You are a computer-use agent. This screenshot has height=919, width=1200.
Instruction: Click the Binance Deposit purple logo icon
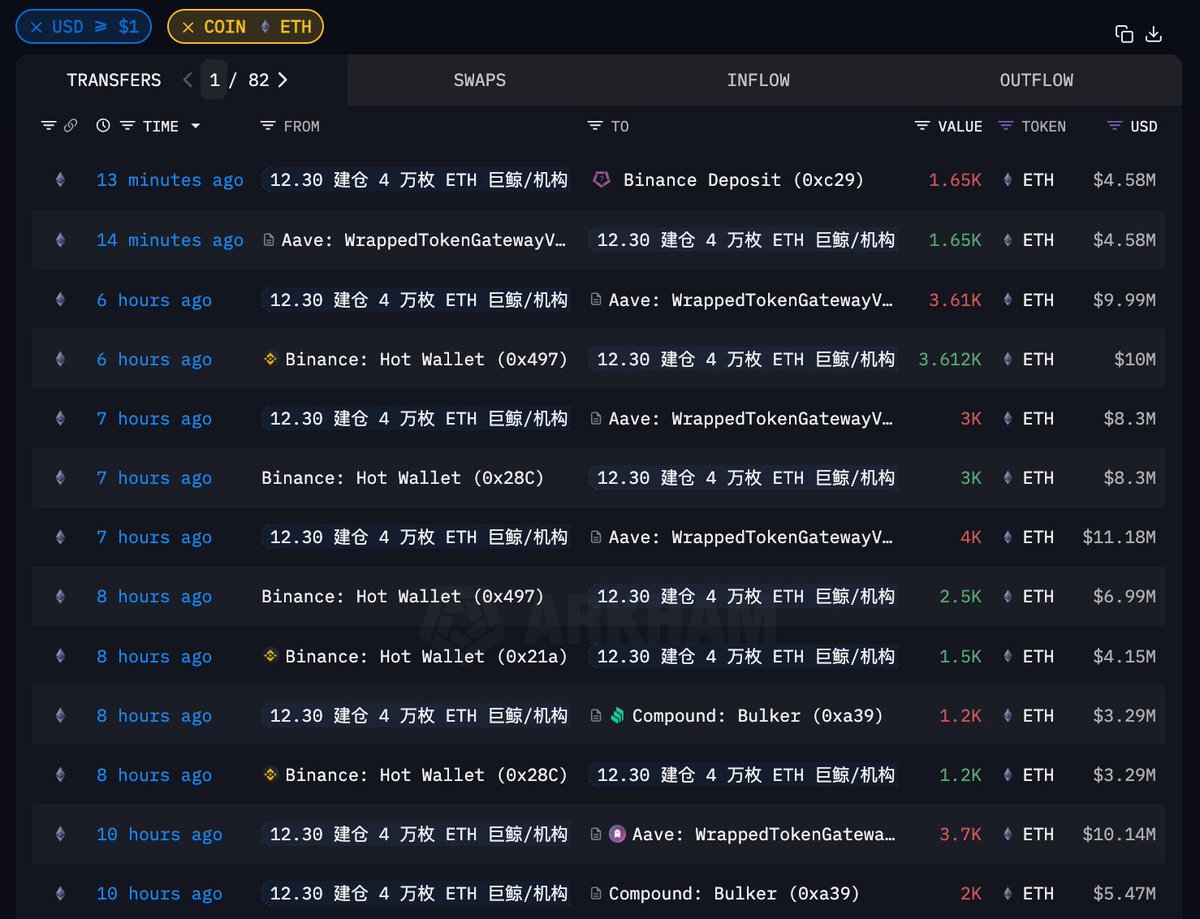[x=602, y=180]
